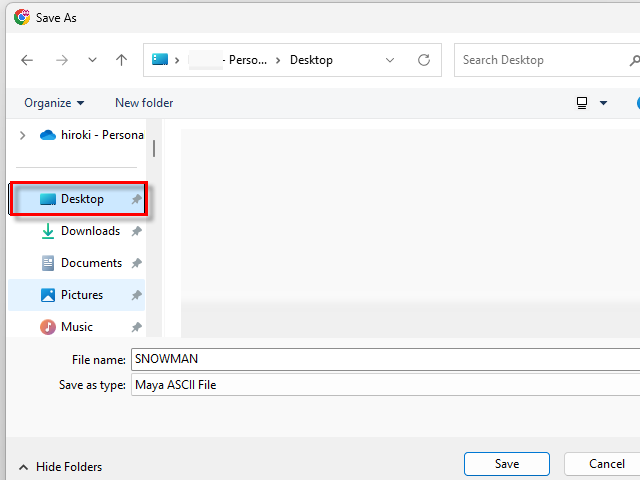Create a New folder

click(x=144, y=103)
